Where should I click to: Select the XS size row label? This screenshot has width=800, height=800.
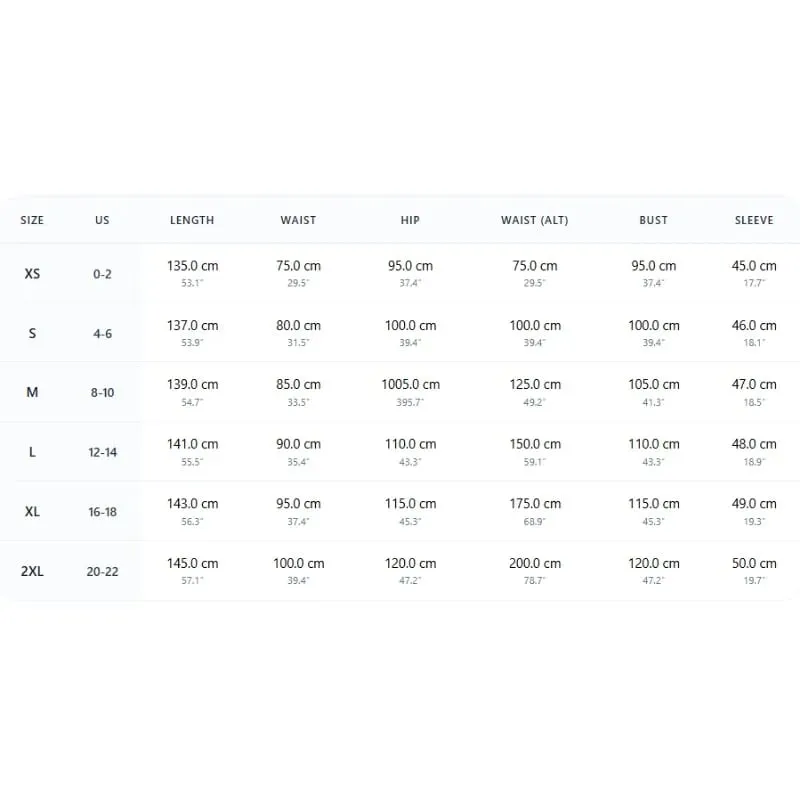point(32,274)
